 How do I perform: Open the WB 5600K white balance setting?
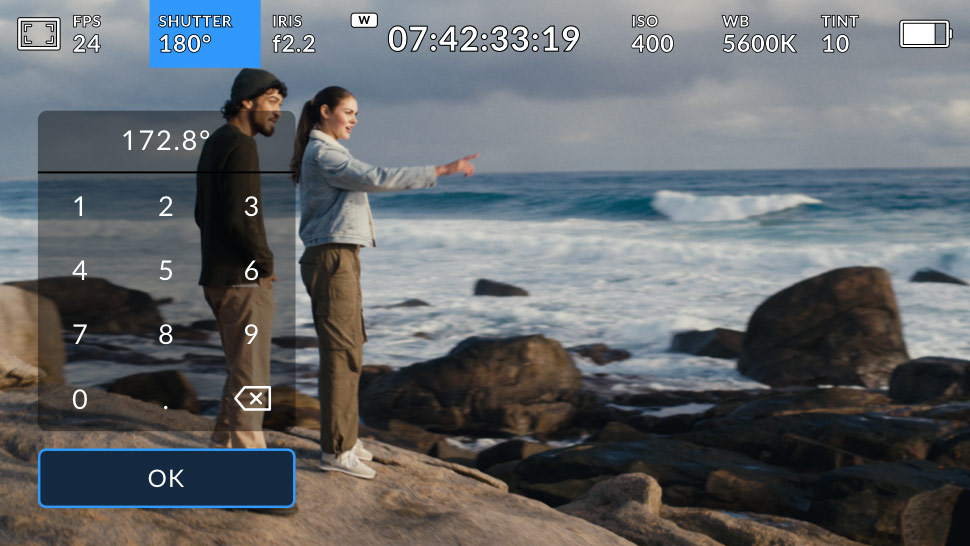point(759,34)
